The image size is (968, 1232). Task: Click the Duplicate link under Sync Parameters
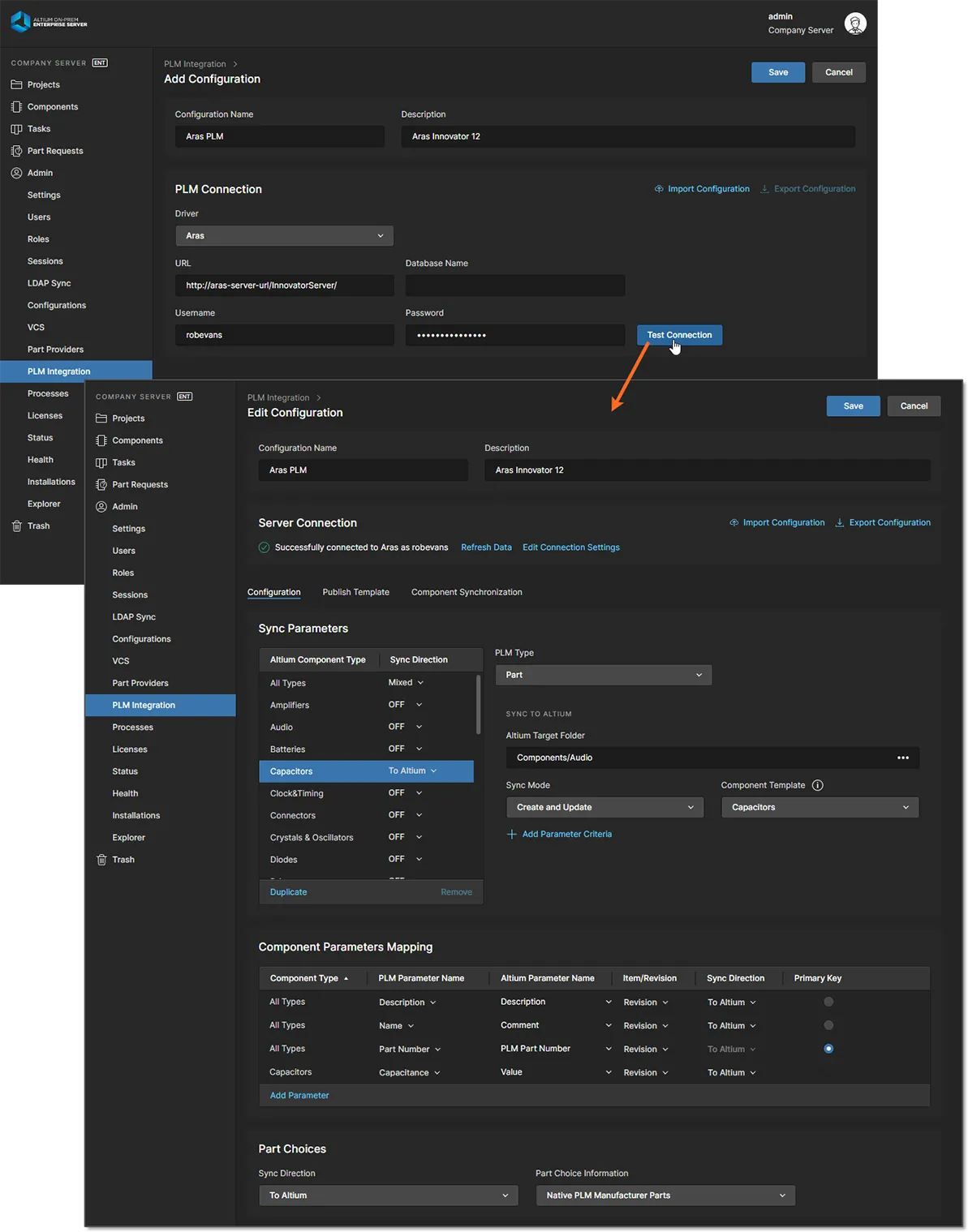tap(288, 892)
